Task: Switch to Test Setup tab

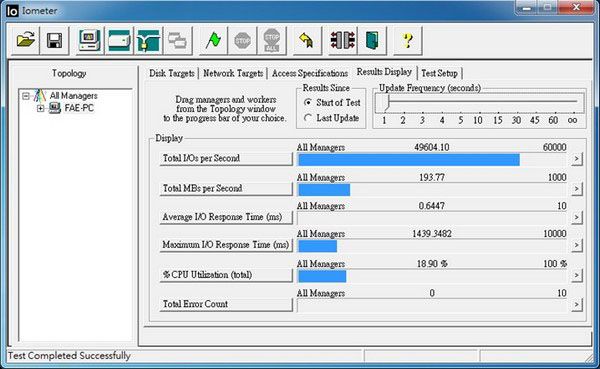Action: [x=439, y=73]
